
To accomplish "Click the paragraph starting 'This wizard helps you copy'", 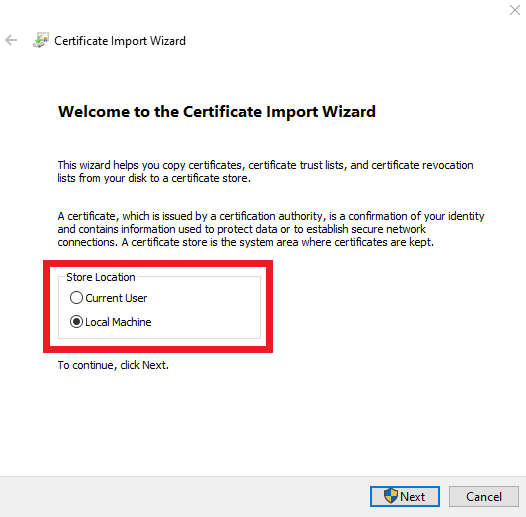I will click(x=265, y=171).
